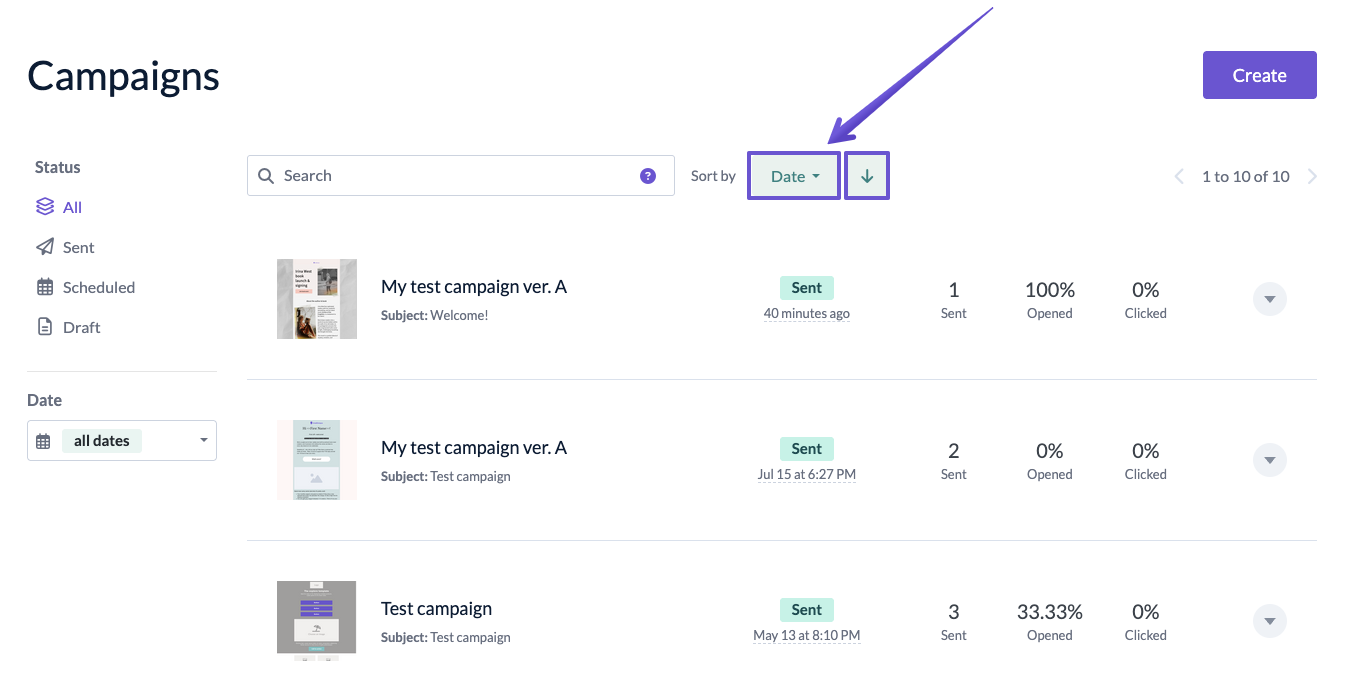Expand options for the May 13 Test campaign
The image size is (1348, 693).
click(1269, 621)
